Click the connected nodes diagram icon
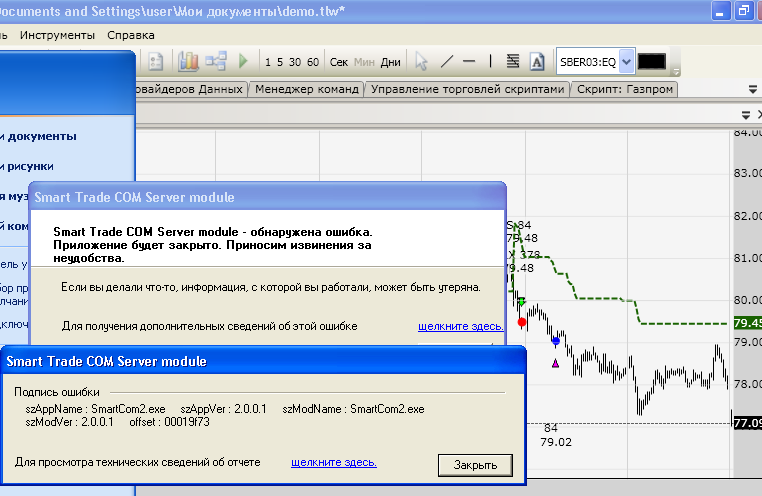Image resolution: width=762 pixels, height=496 pixels. click(216, 62)
